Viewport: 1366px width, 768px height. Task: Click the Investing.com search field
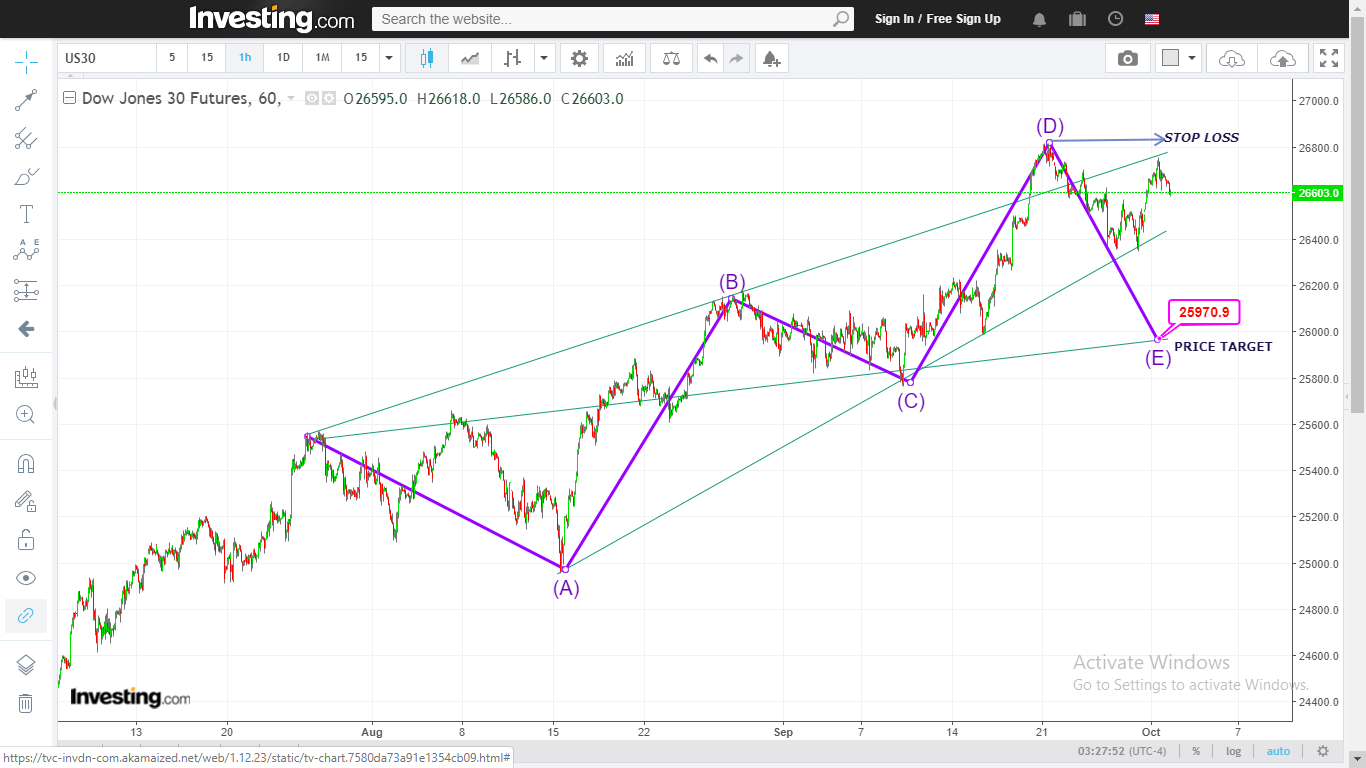click(601, 19)
